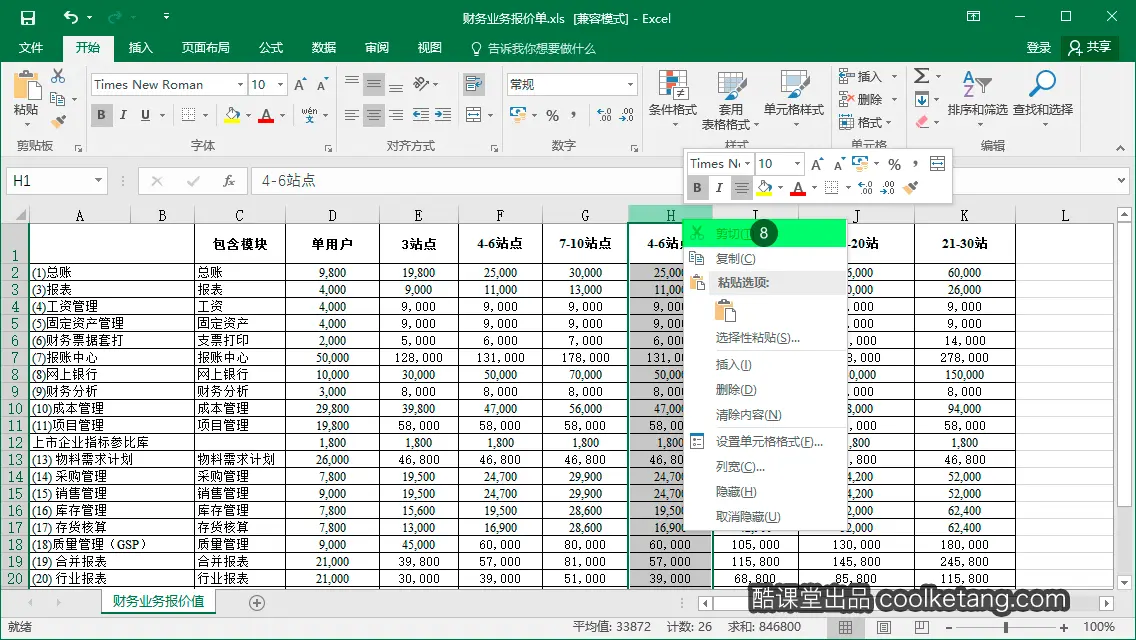This screenshot has height=640, width=1136.
Task: Click the Clear eraser icon in editing group
Action: [x=922, y=122]
